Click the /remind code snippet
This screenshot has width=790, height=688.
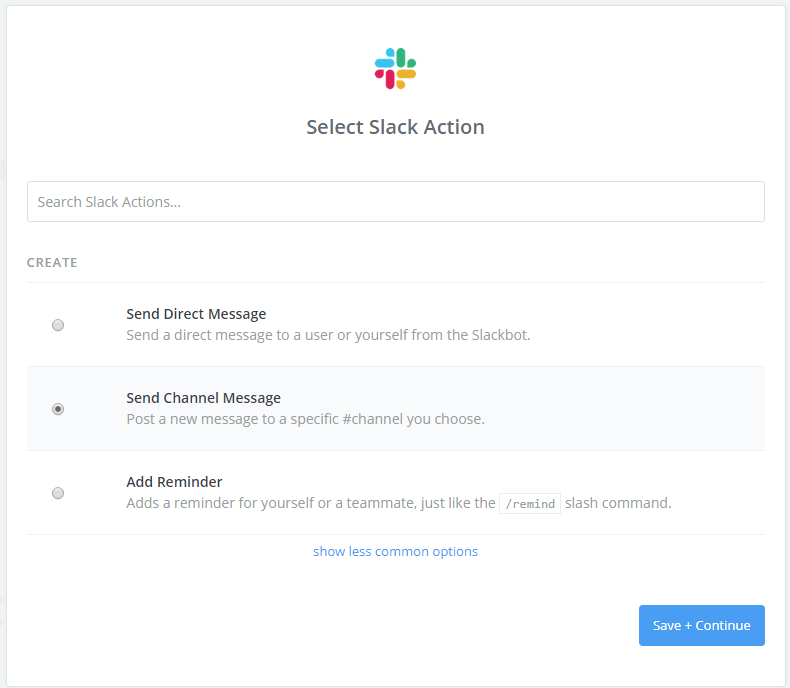click(530, 503)
